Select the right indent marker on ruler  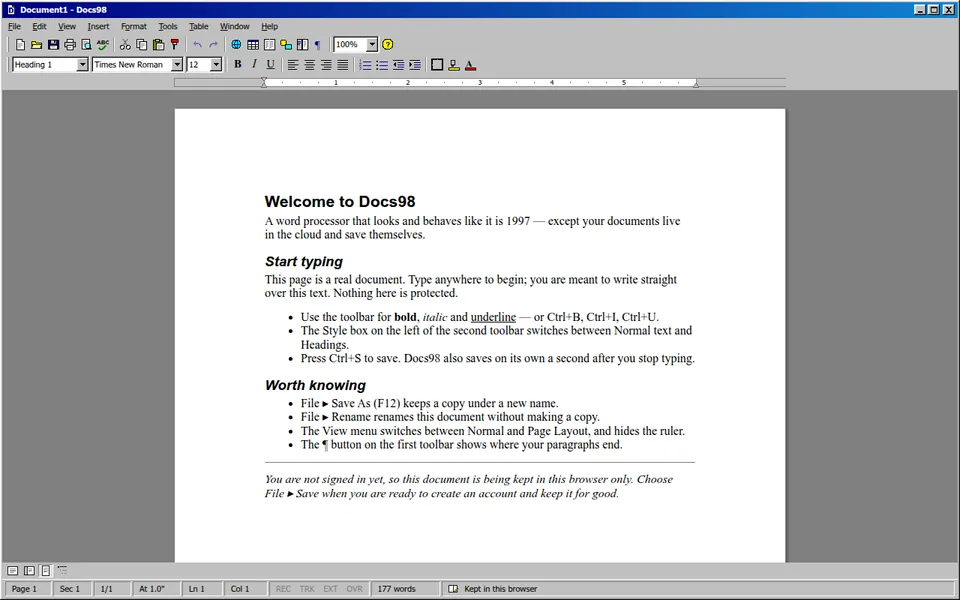(x=696, y=84)
